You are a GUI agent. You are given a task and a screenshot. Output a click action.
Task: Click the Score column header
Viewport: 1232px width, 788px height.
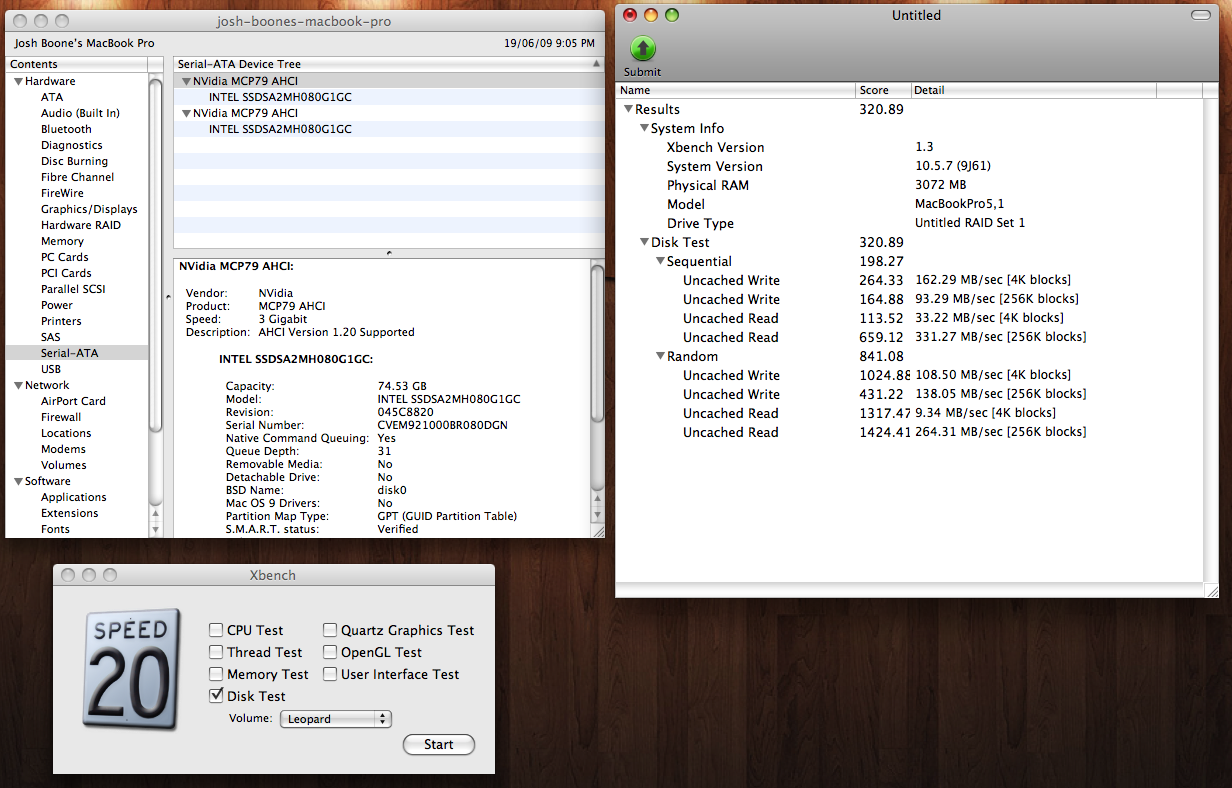[884, 90]
